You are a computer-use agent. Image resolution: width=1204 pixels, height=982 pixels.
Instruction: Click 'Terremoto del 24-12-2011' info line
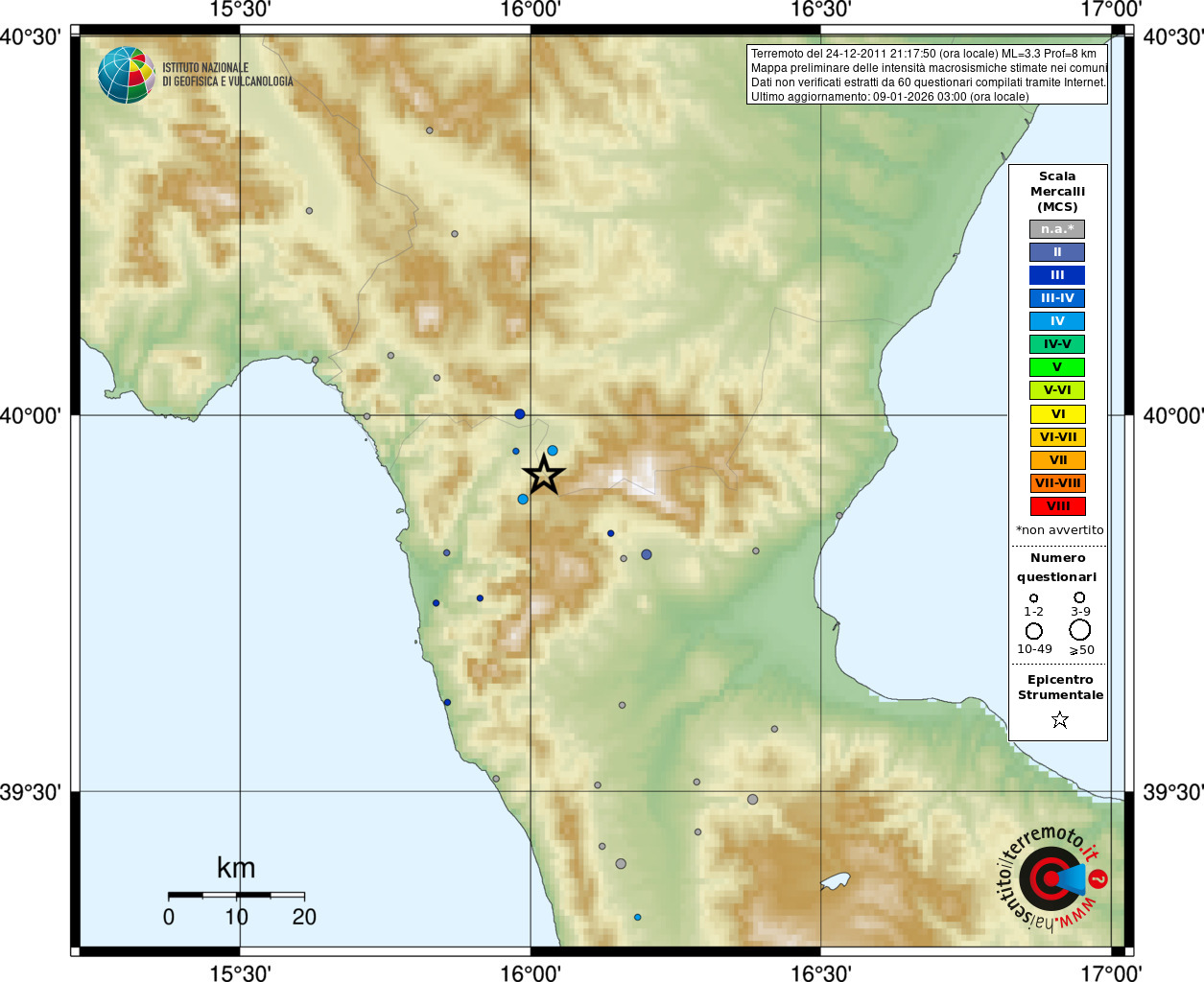pos(923,54)
